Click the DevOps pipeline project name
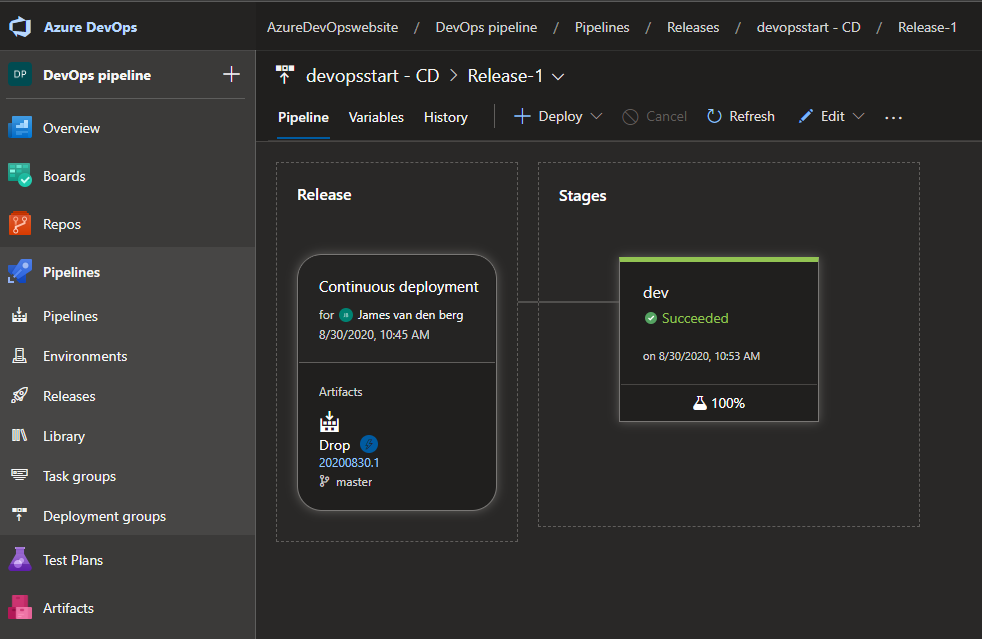This screenshot has width=982, height=639. 97,75
